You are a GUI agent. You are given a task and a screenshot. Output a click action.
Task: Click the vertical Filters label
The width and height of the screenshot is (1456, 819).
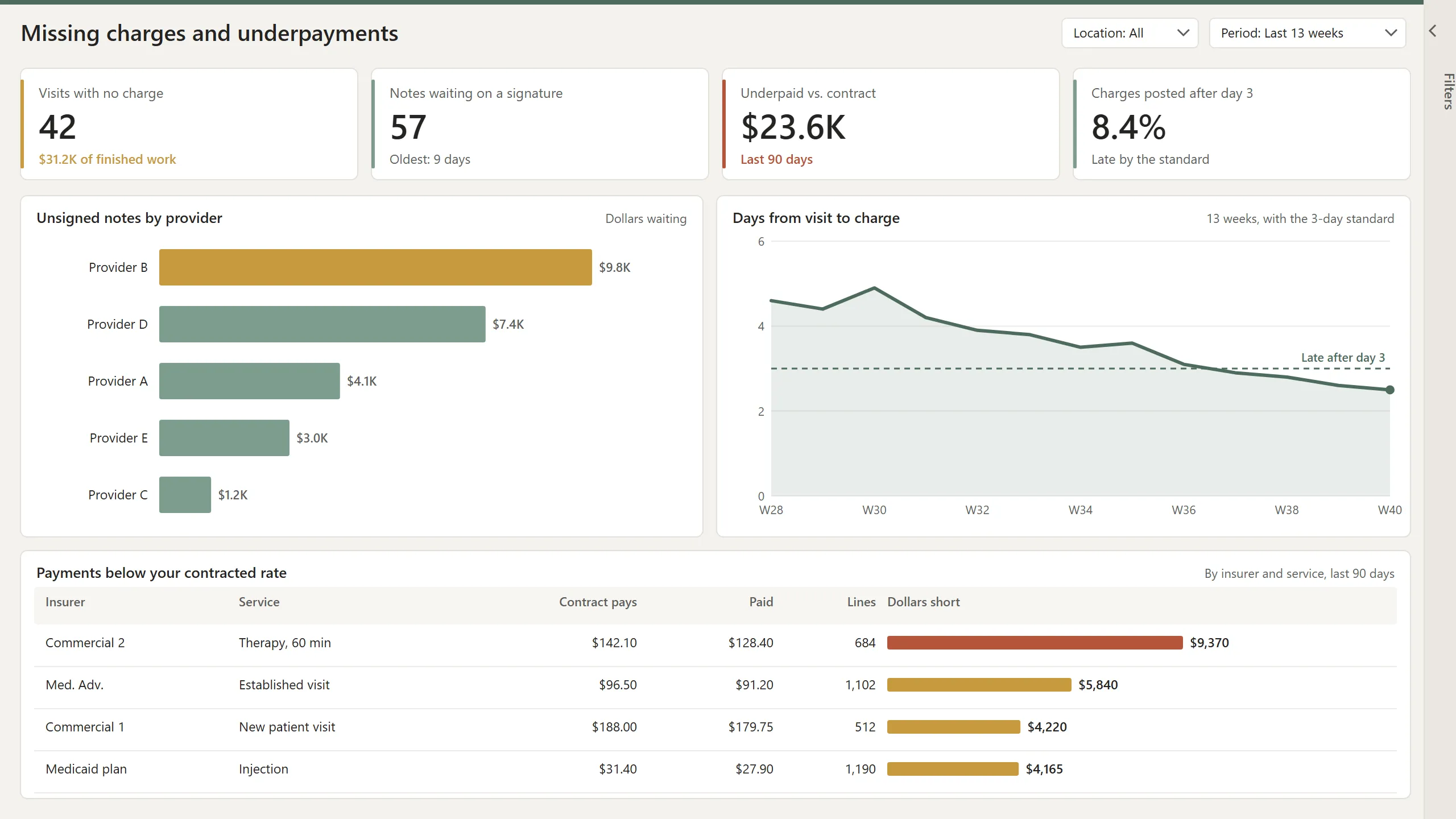(1448, 92)
